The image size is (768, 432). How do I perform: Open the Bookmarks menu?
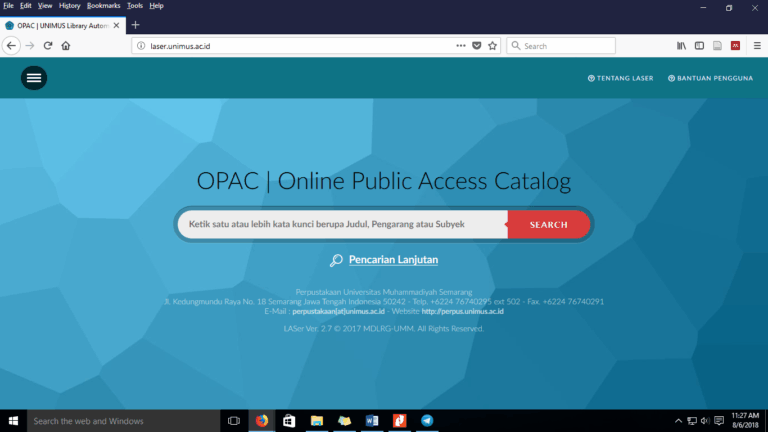click(103, 6)
